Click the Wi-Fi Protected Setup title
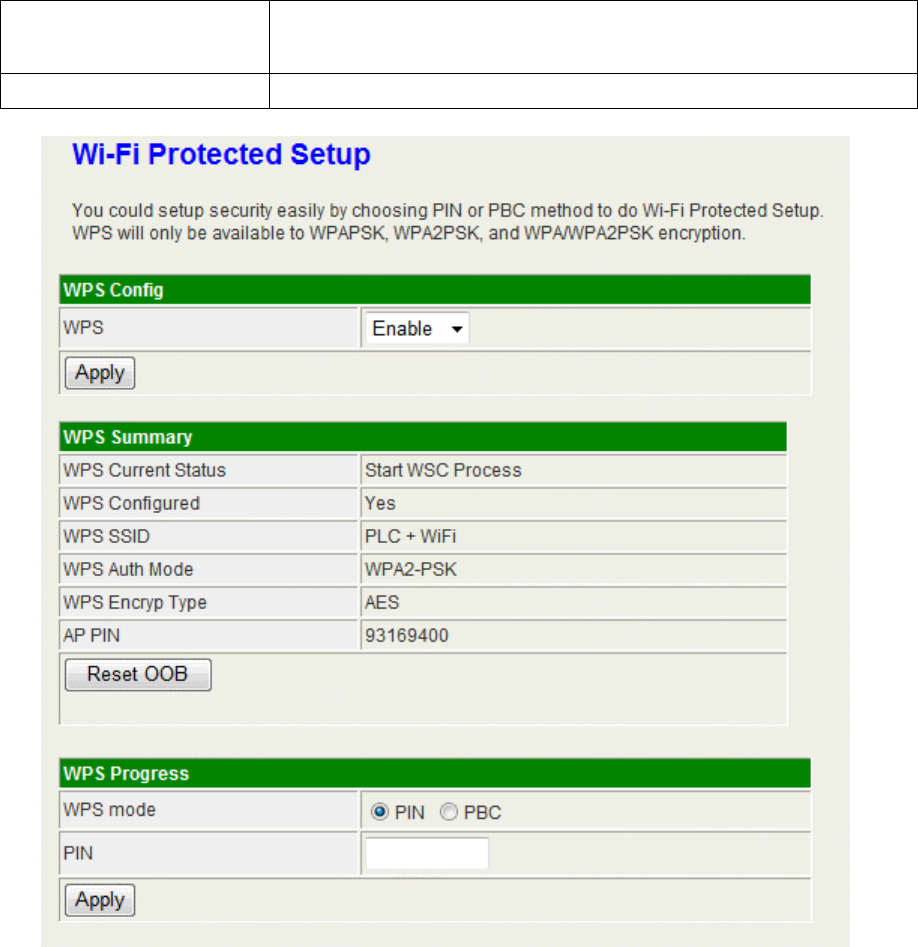 tap(221, 155)
